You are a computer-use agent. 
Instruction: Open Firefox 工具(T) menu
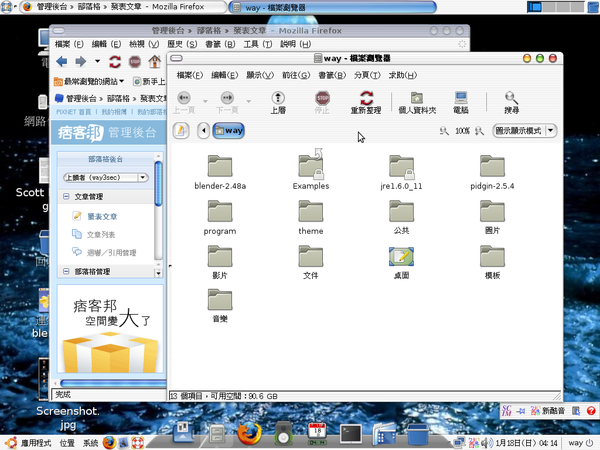[x=258, y=44]
